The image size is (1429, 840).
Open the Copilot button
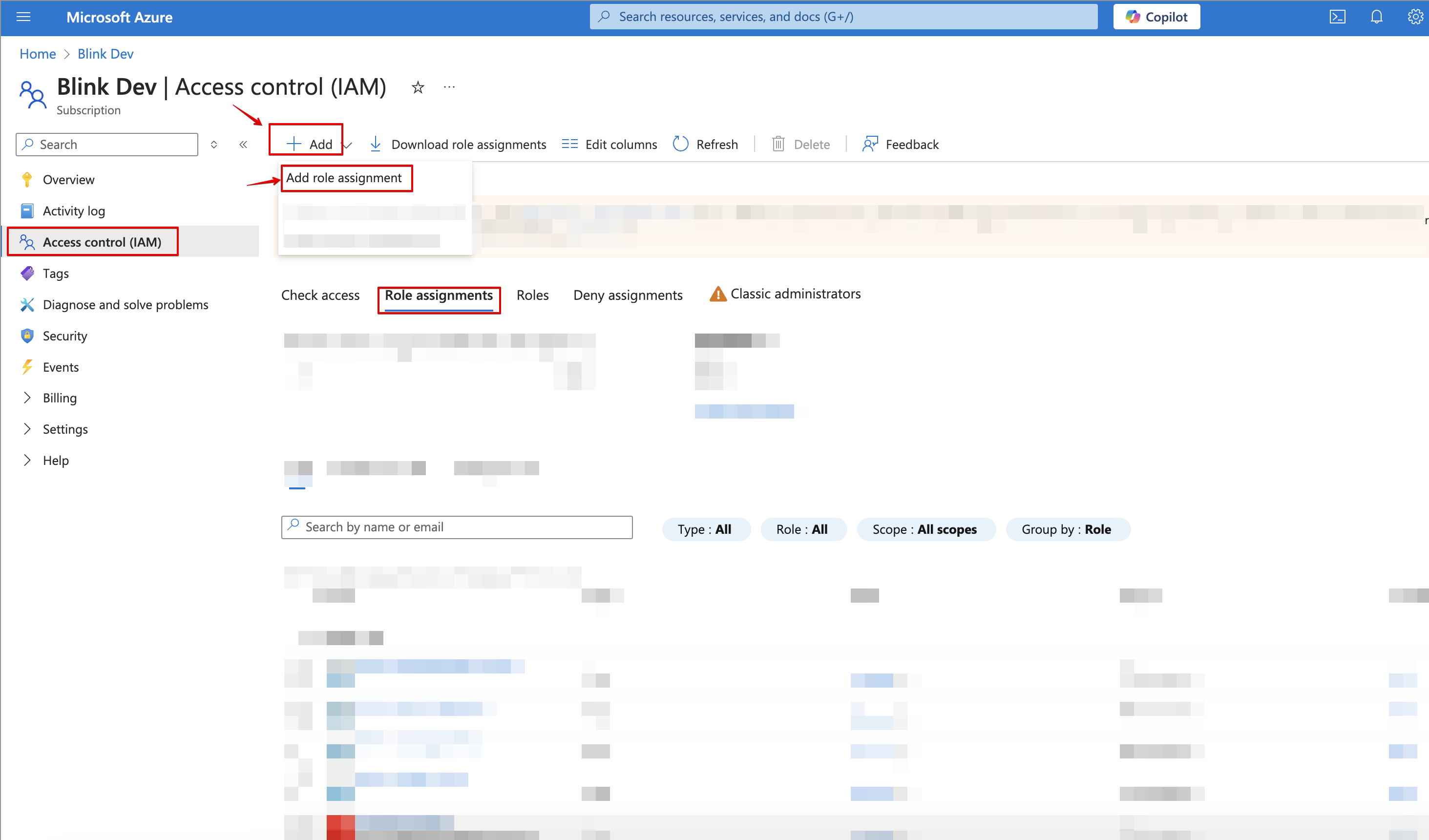(x=1156, y=17)
